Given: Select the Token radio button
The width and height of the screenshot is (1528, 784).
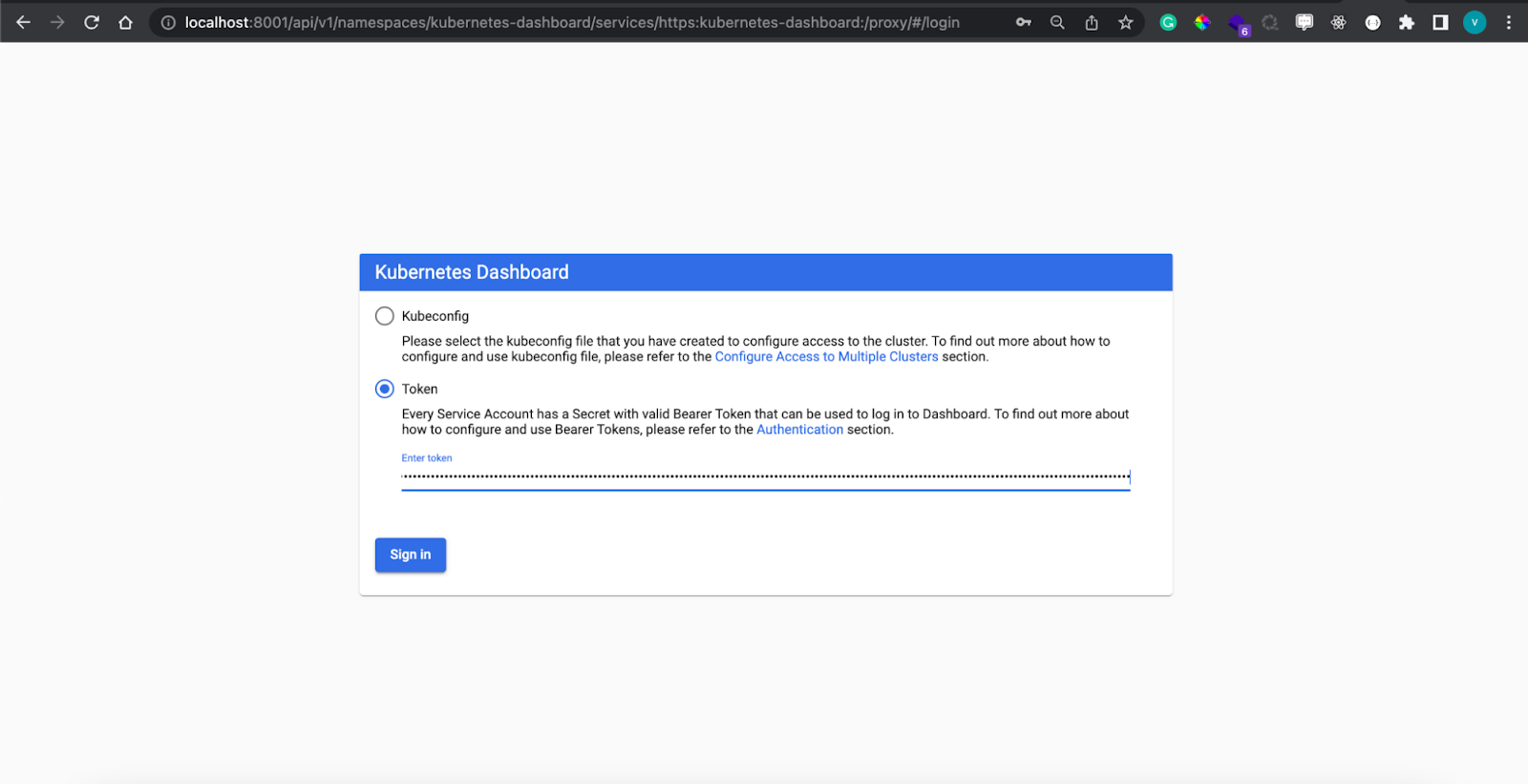Looking at the screenshot, I should point(384,389).
